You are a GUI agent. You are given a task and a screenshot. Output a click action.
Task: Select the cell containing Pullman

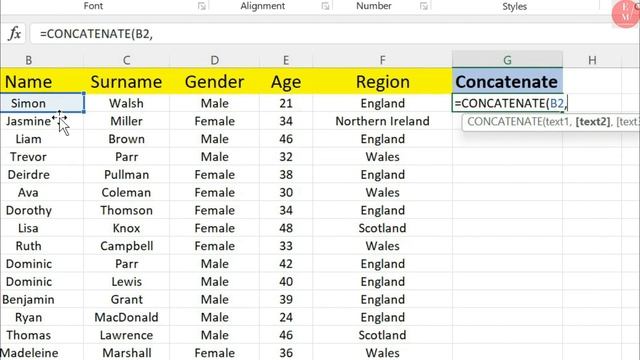click(127, 175)
